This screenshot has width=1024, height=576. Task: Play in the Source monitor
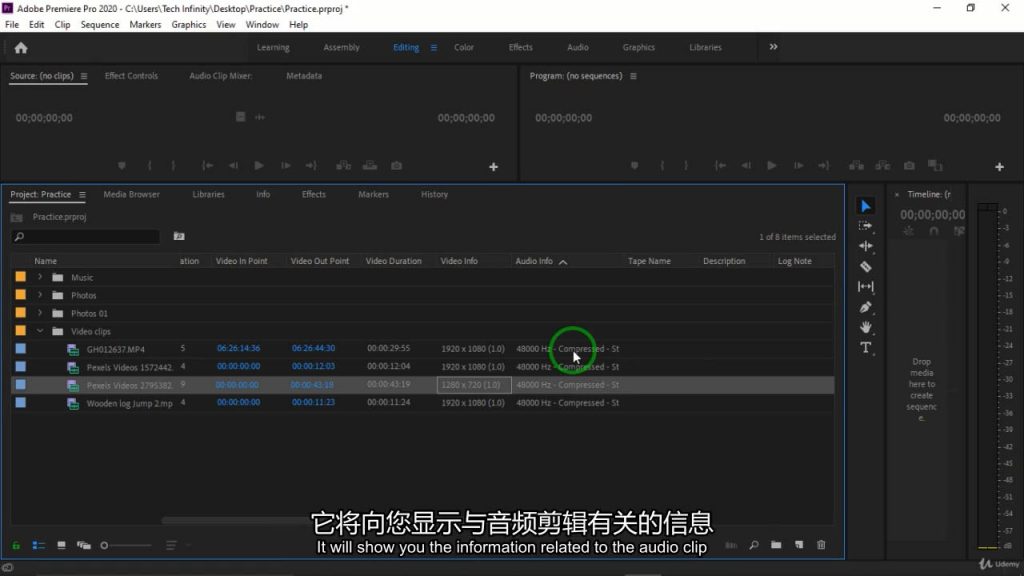[259, 166]
